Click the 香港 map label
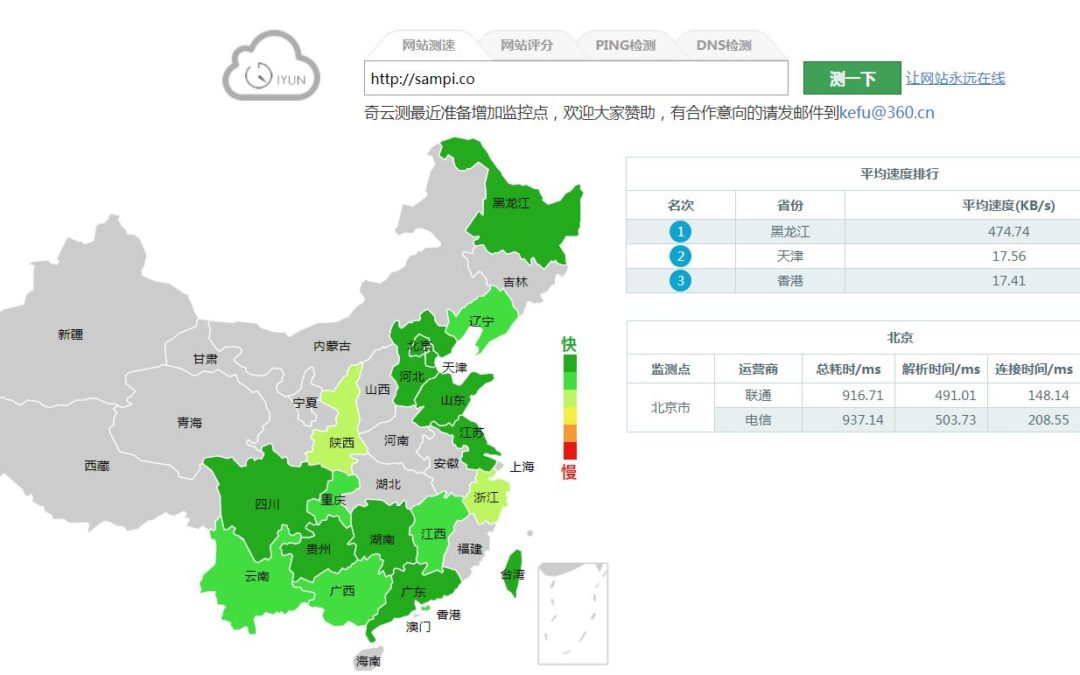The image size is (1080, 675). [448, 614]
